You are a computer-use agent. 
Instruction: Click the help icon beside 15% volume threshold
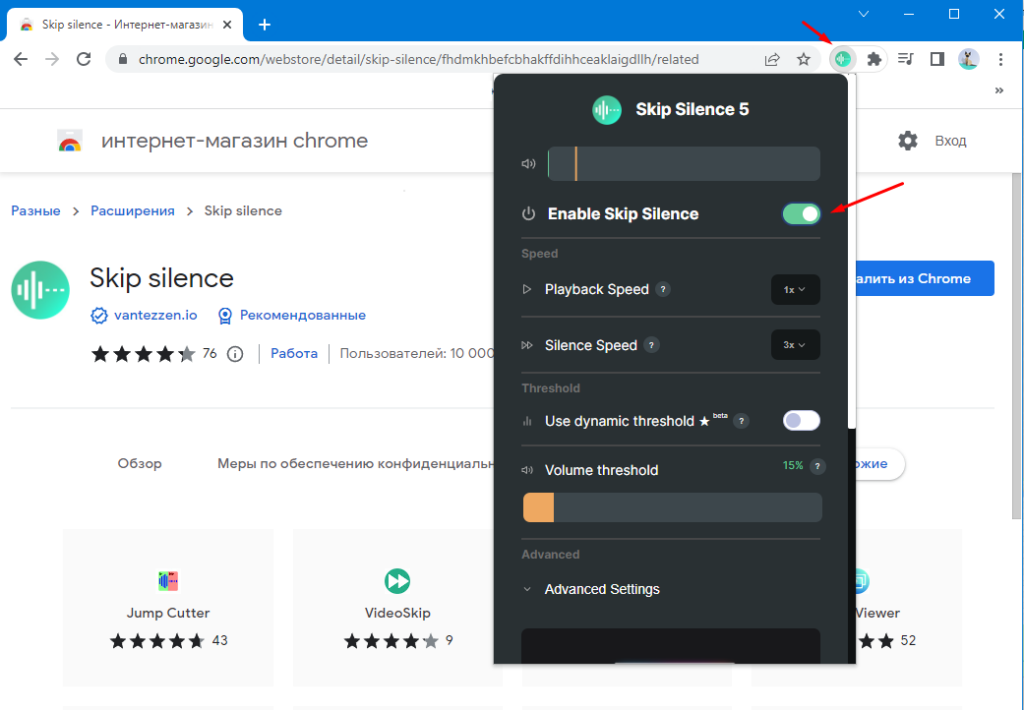(818, 466)
